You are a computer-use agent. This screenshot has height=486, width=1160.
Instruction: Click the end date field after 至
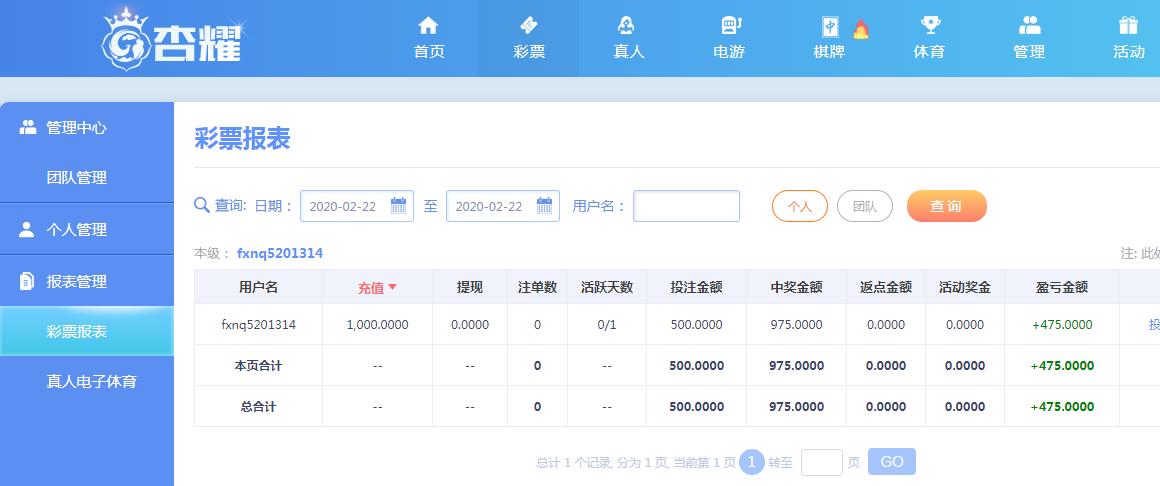point(502,206)
